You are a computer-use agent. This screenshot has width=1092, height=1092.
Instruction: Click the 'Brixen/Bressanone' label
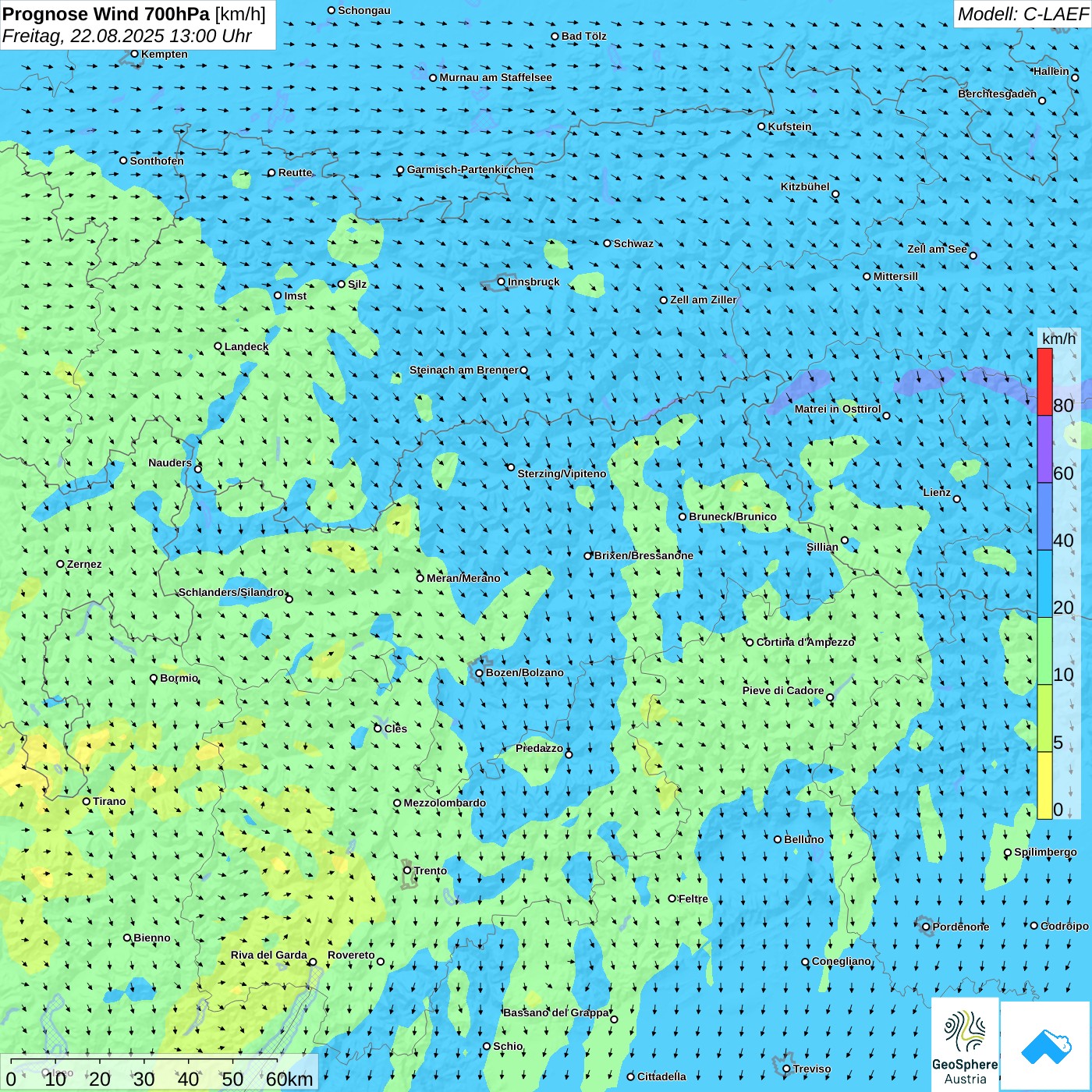pyautogui.click(x=643, y=555)
